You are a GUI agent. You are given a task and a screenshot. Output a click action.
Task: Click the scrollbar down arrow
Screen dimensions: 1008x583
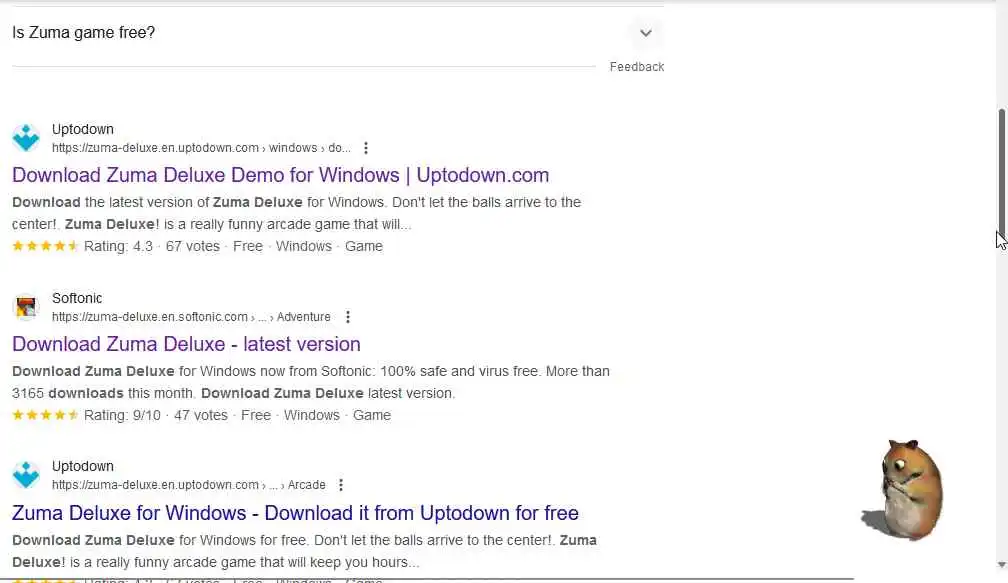click(1001, 565)
